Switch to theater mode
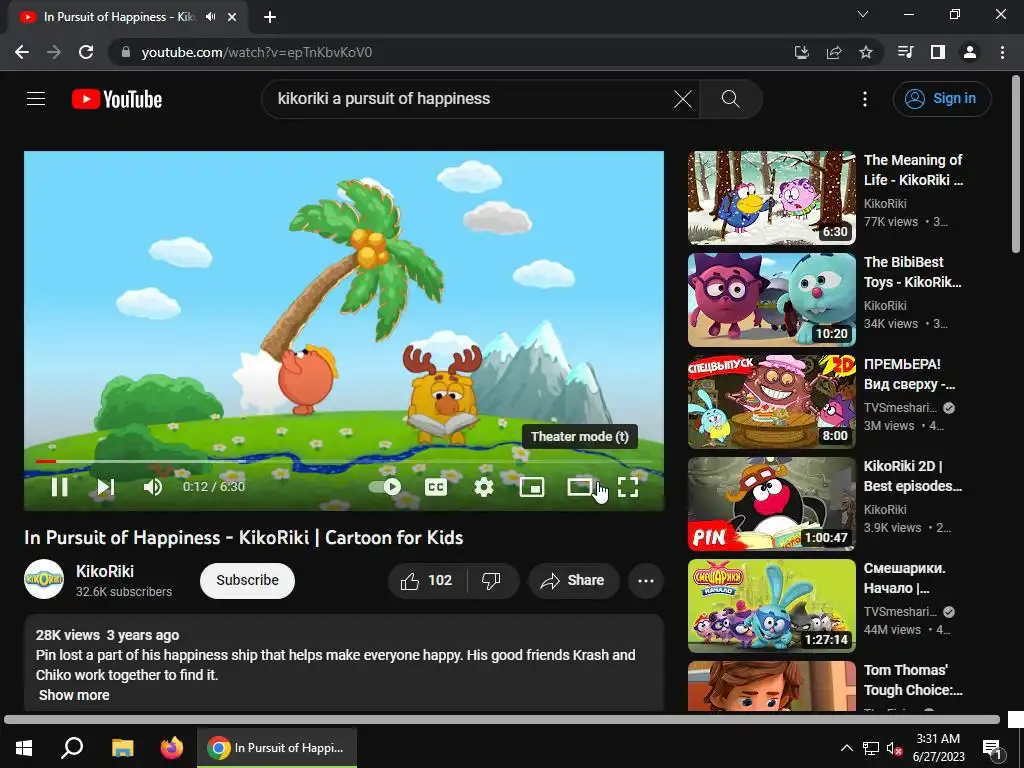Screen dimensions: 1024x768 click(579, 487)
